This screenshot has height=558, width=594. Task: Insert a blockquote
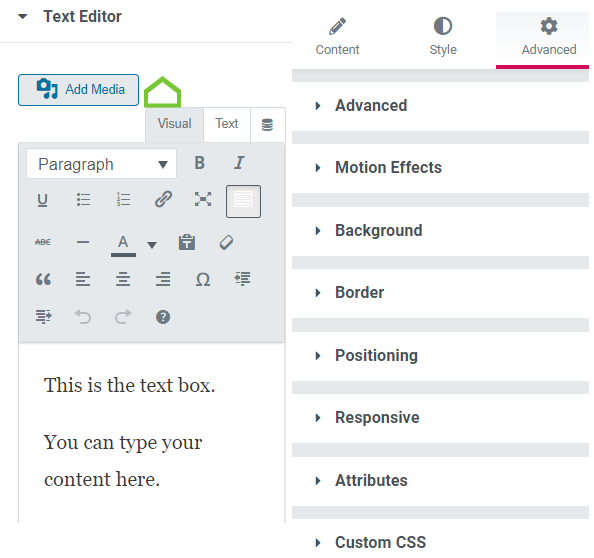tap(43, 280)
